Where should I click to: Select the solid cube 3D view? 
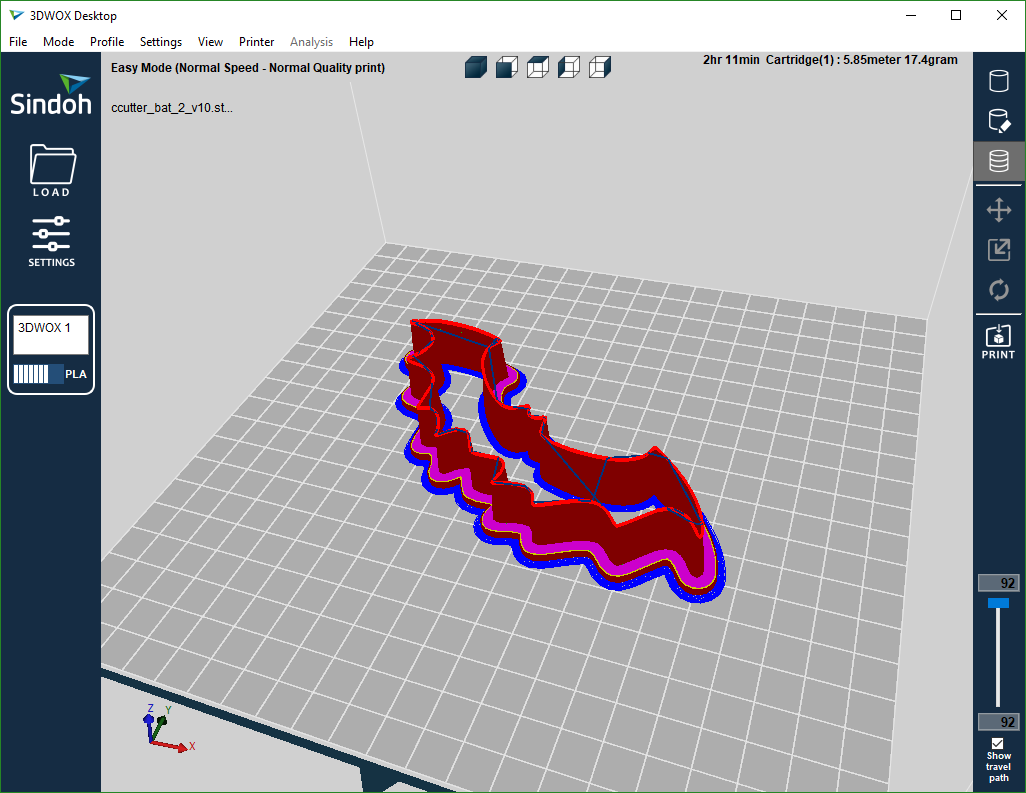click(475, 67)
